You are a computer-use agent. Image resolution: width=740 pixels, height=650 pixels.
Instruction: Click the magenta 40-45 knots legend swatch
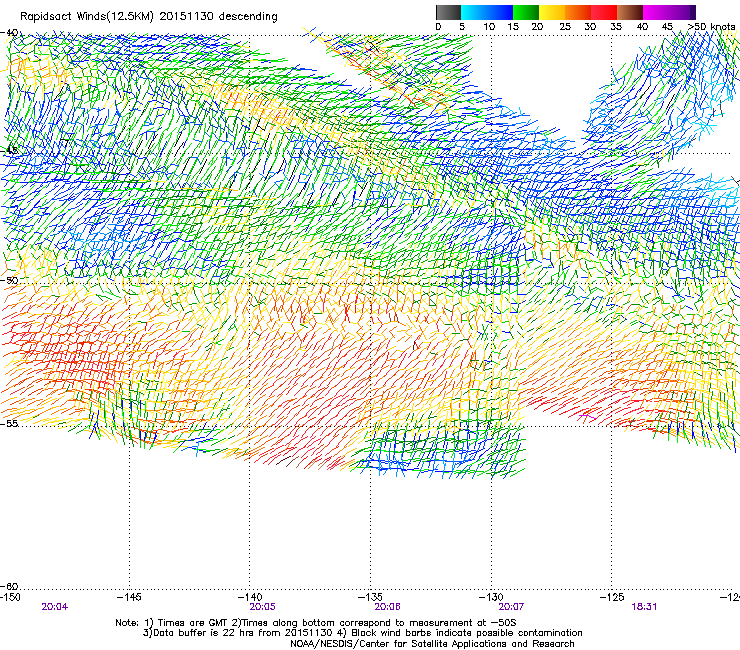pos(656,12)
